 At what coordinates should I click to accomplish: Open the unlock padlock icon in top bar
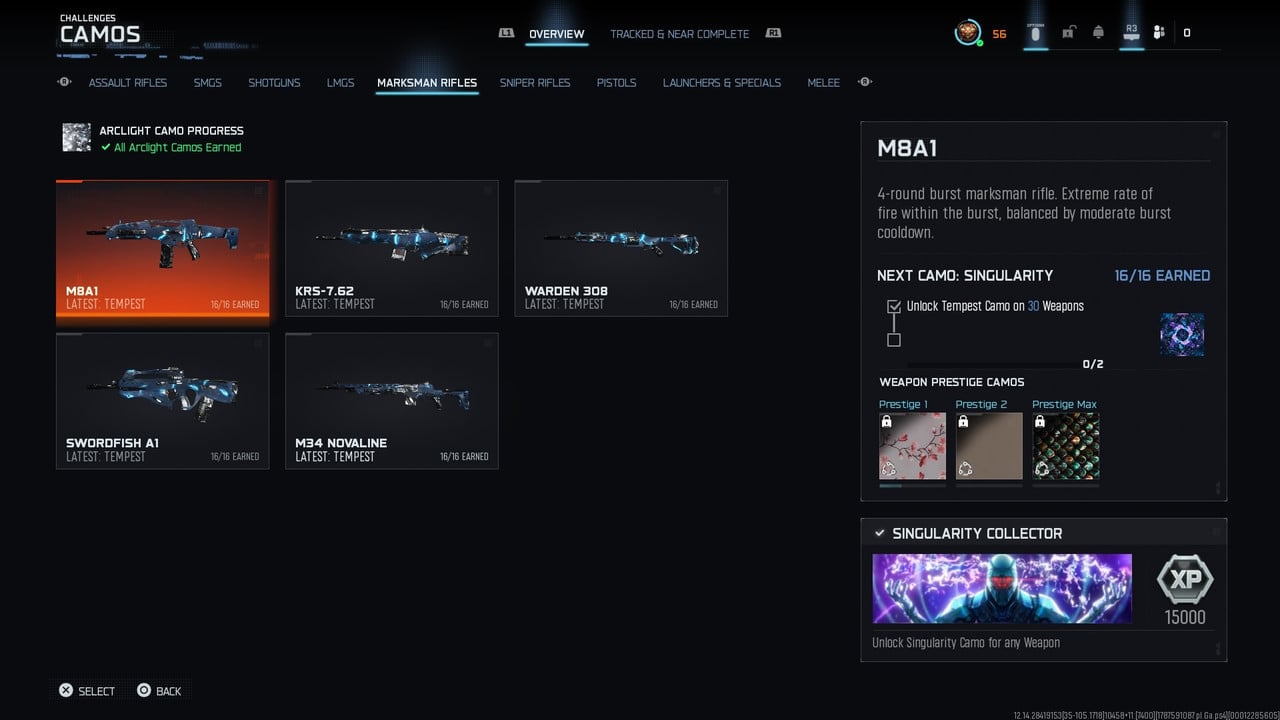pos(1068,33)
